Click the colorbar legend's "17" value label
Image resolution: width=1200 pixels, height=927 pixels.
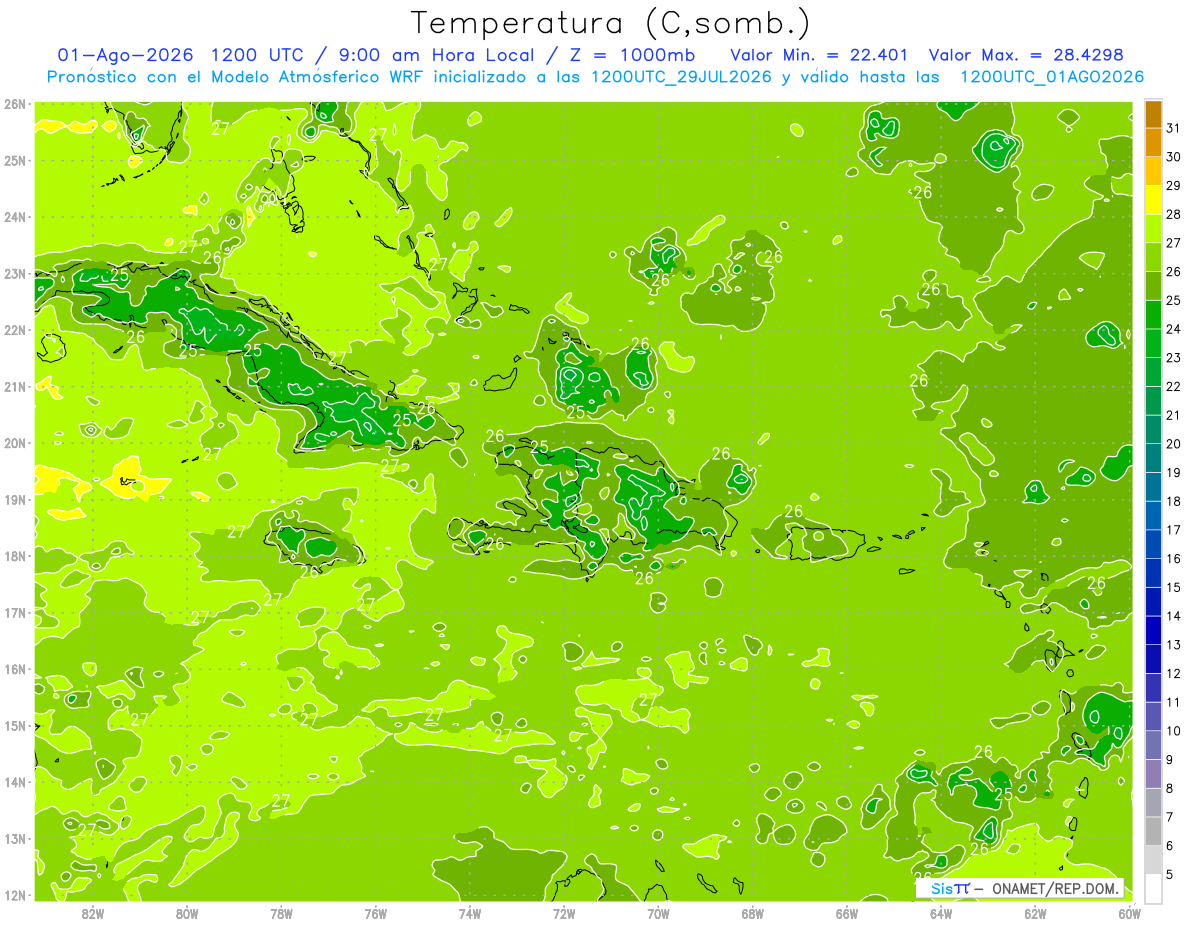click(x=1173, y=529)
